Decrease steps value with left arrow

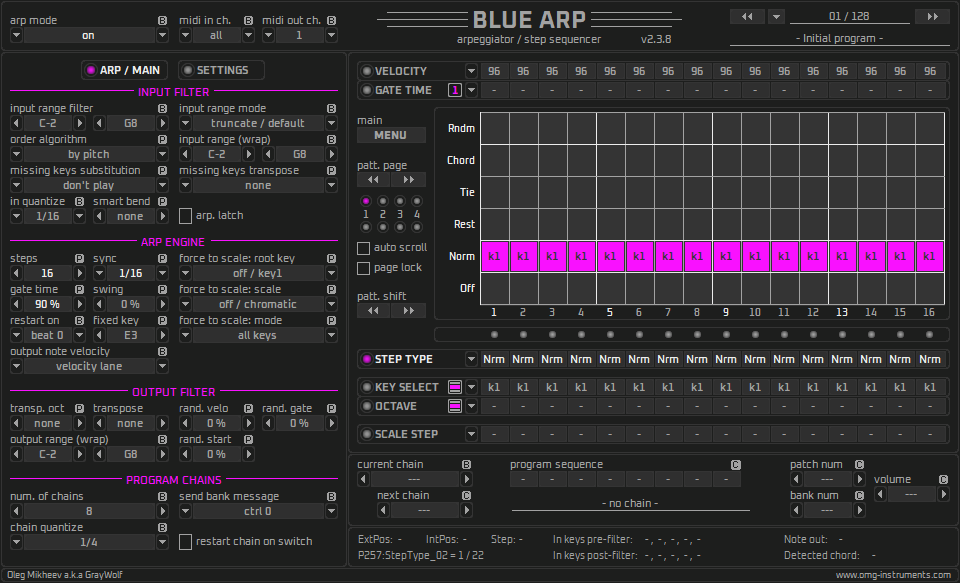[17, 273]
